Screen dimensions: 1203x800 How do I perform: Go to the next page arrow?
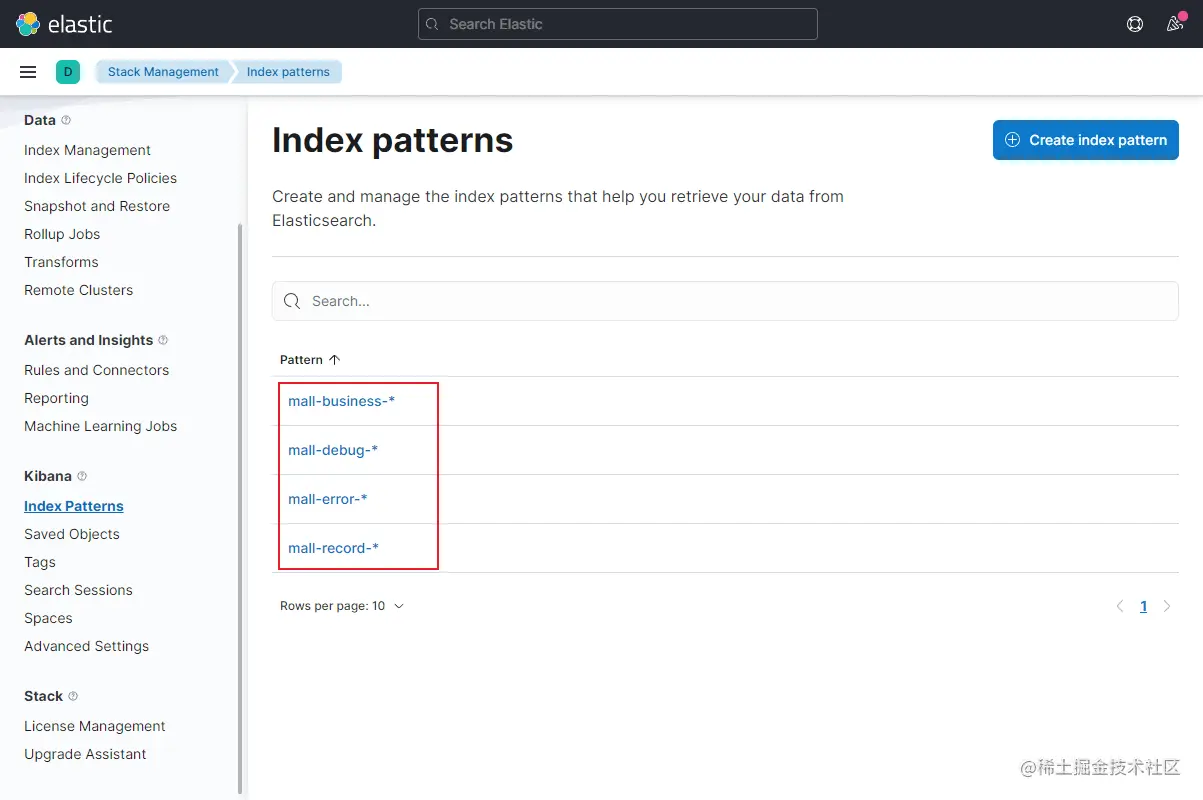tap(1167, 606)
